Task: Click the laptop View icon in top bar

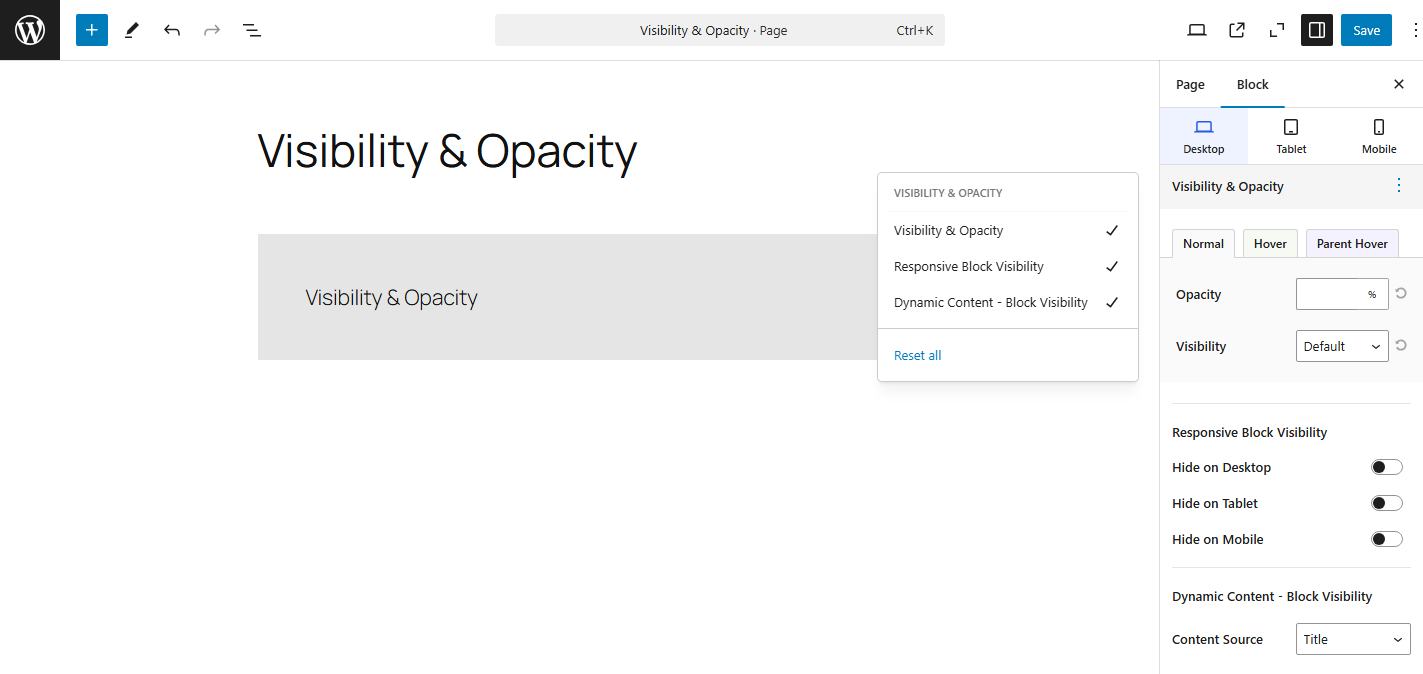Action: pos(1197,30)
